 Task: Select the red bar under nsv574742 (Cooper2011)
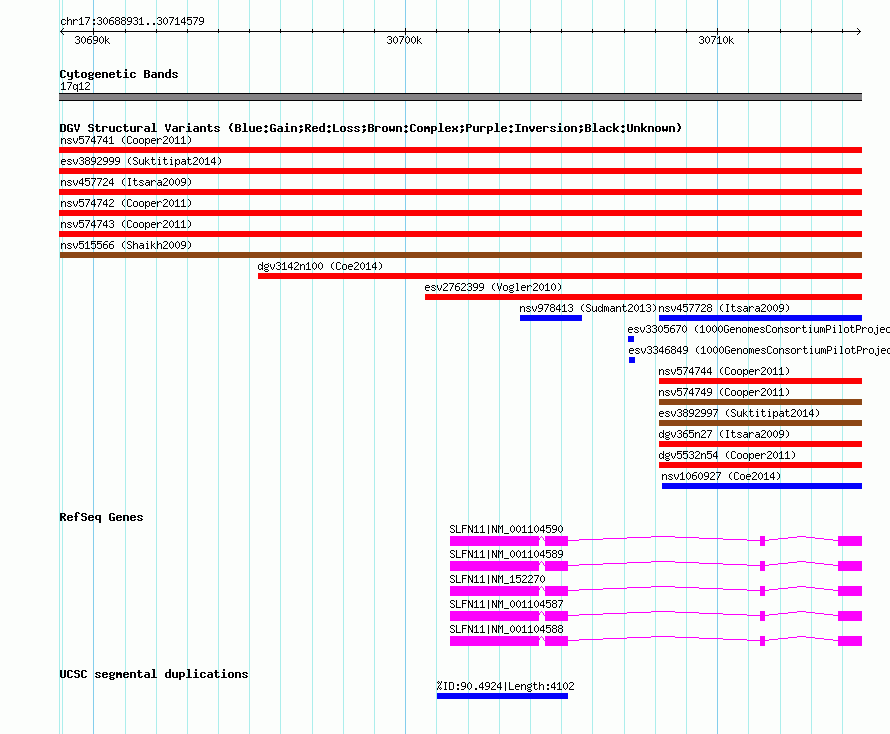point(460,213)
